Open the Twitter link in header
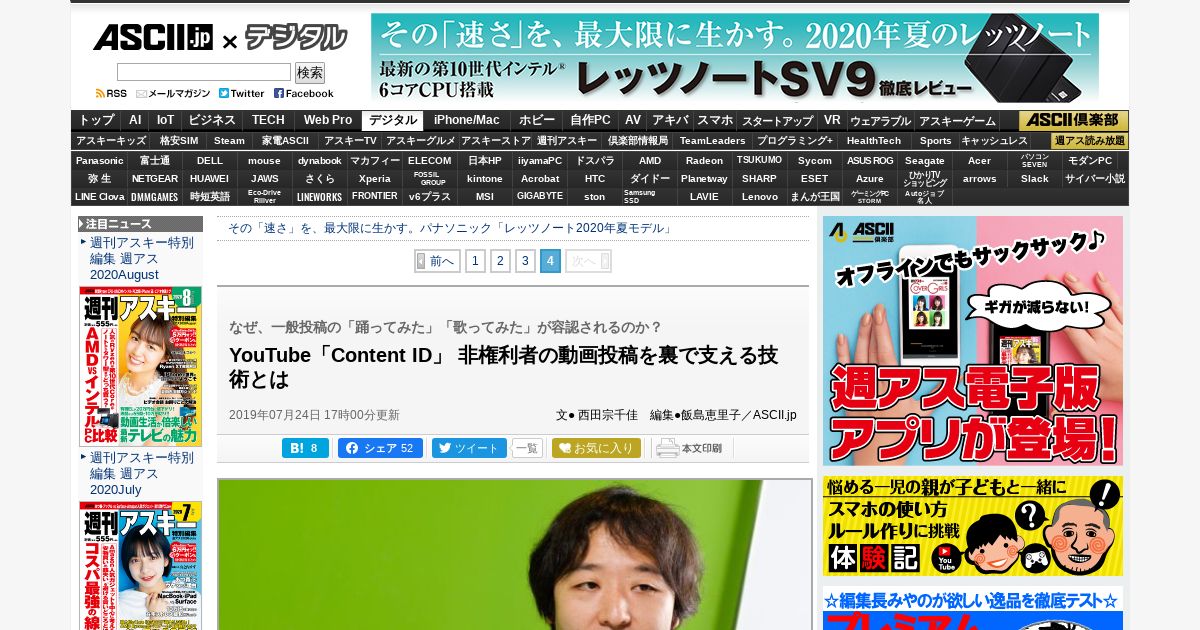 pyautogui.click(x=242, y=93)
